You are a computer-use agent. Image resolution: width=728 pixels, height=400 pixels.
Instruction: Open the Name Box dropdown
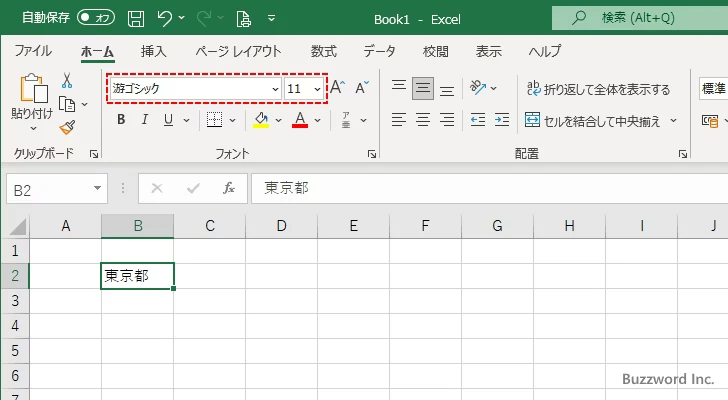pyautogui.click(x=98, y=188)
